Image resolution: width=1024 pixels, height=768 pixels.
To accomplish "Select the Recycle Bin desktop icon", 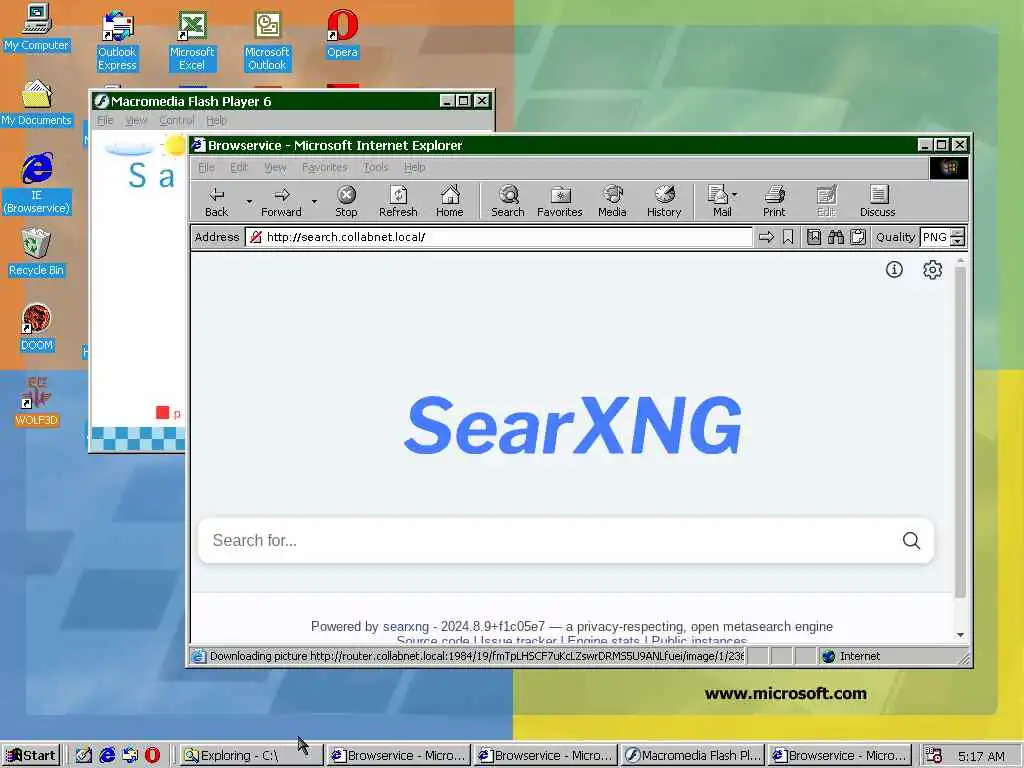I will coord(37,252).
